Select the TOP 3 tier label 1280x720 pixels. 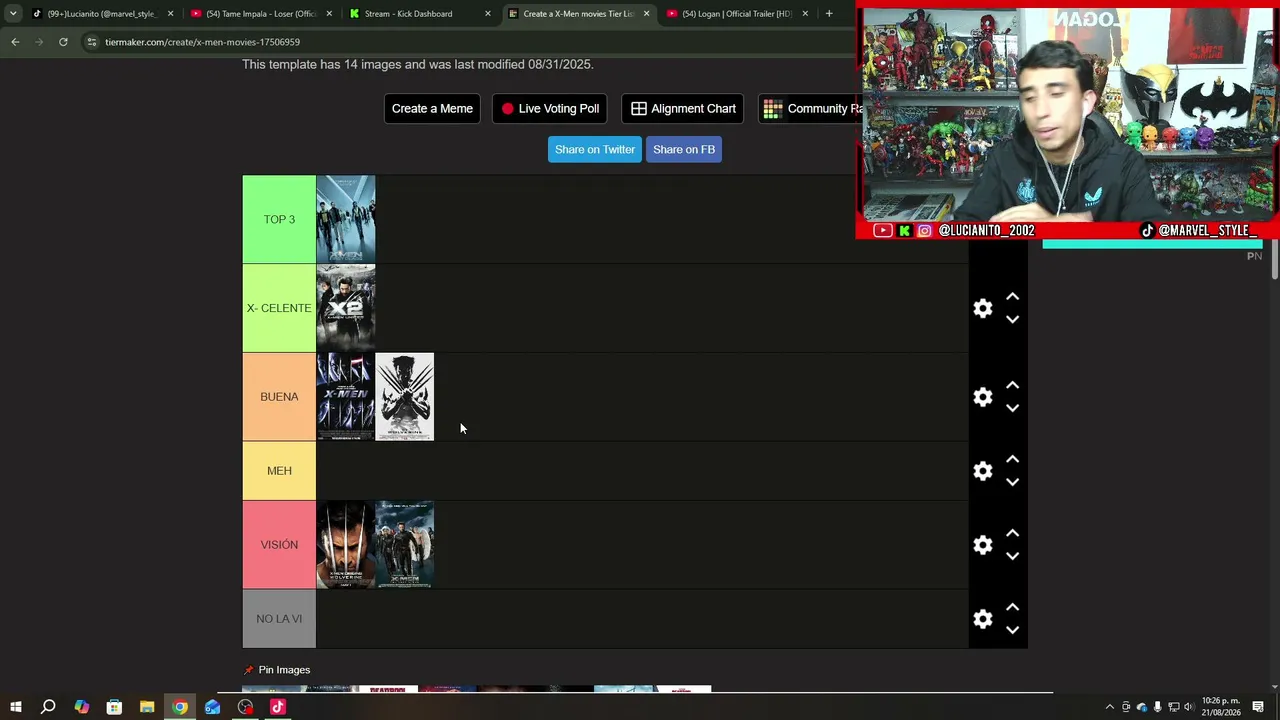click(x=279, y=220)
